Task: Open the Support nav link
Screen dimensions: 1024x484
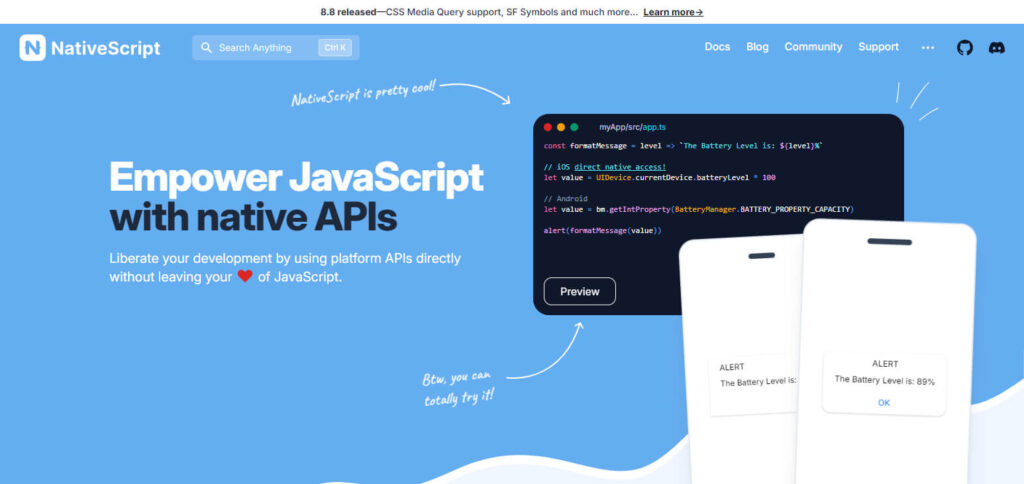Action: [878, 47]
